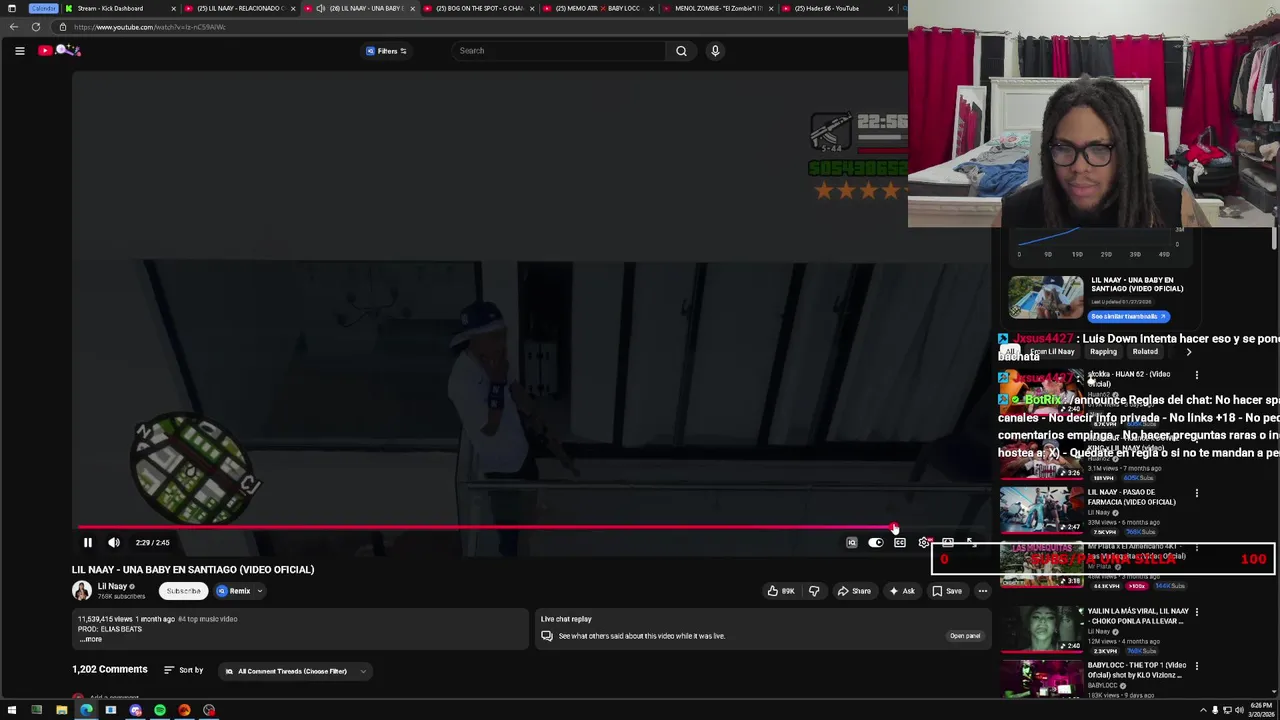Pause the video
Screen dimensions: 1280x720
87,542
